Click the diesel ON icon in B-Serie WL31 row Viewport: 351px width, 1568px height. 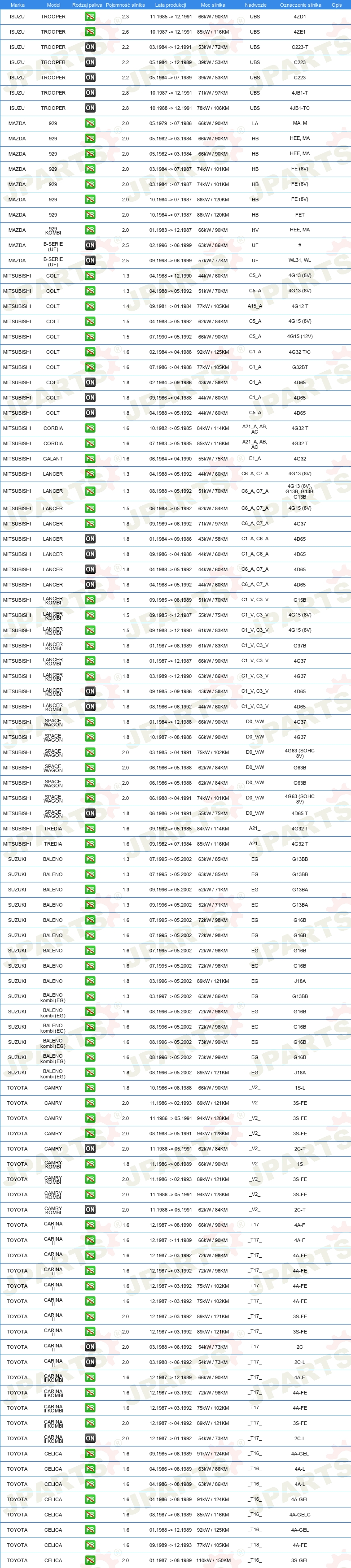[90, 261]
